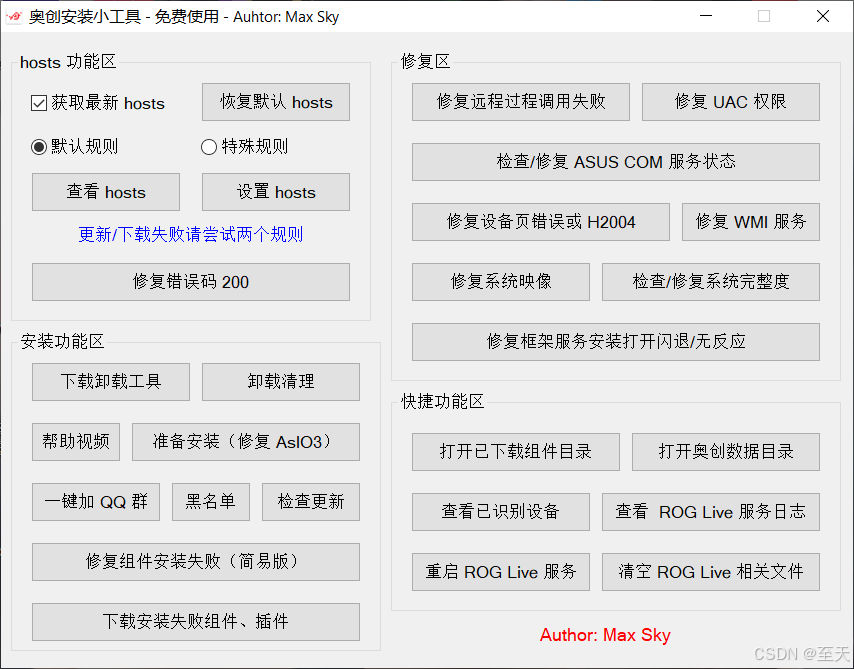Click the 修复 UAC 权限 button

pos(730,102)
